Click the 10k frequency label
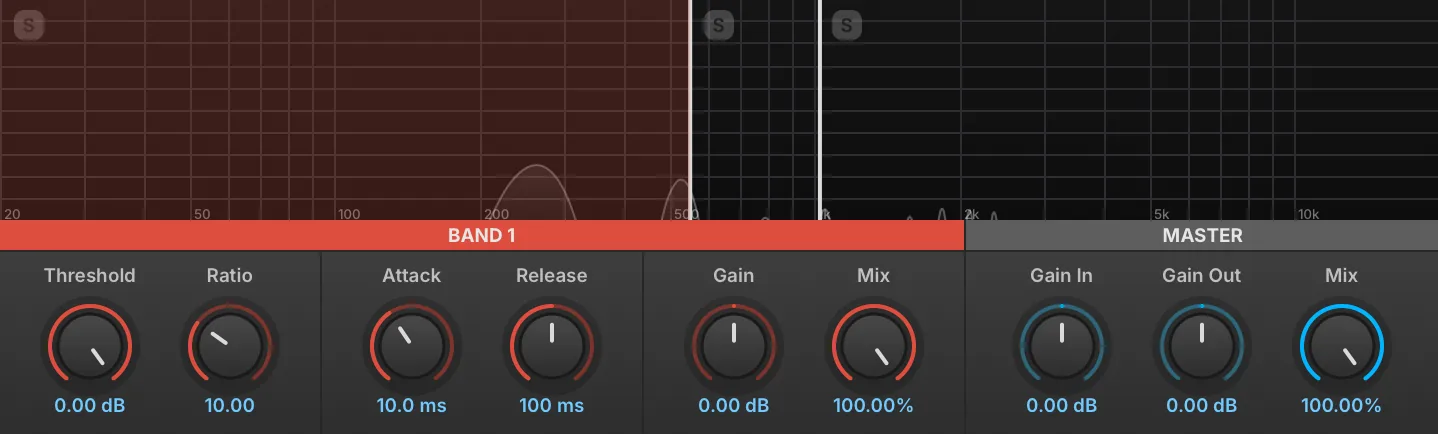Screen dimensions: 1438x434 click(1308, 214)
